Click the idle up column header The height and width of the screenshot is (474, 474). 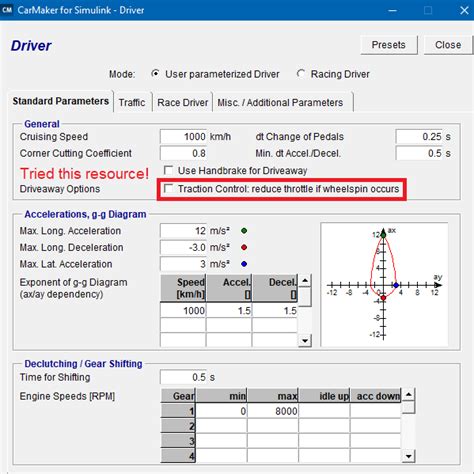324,396
